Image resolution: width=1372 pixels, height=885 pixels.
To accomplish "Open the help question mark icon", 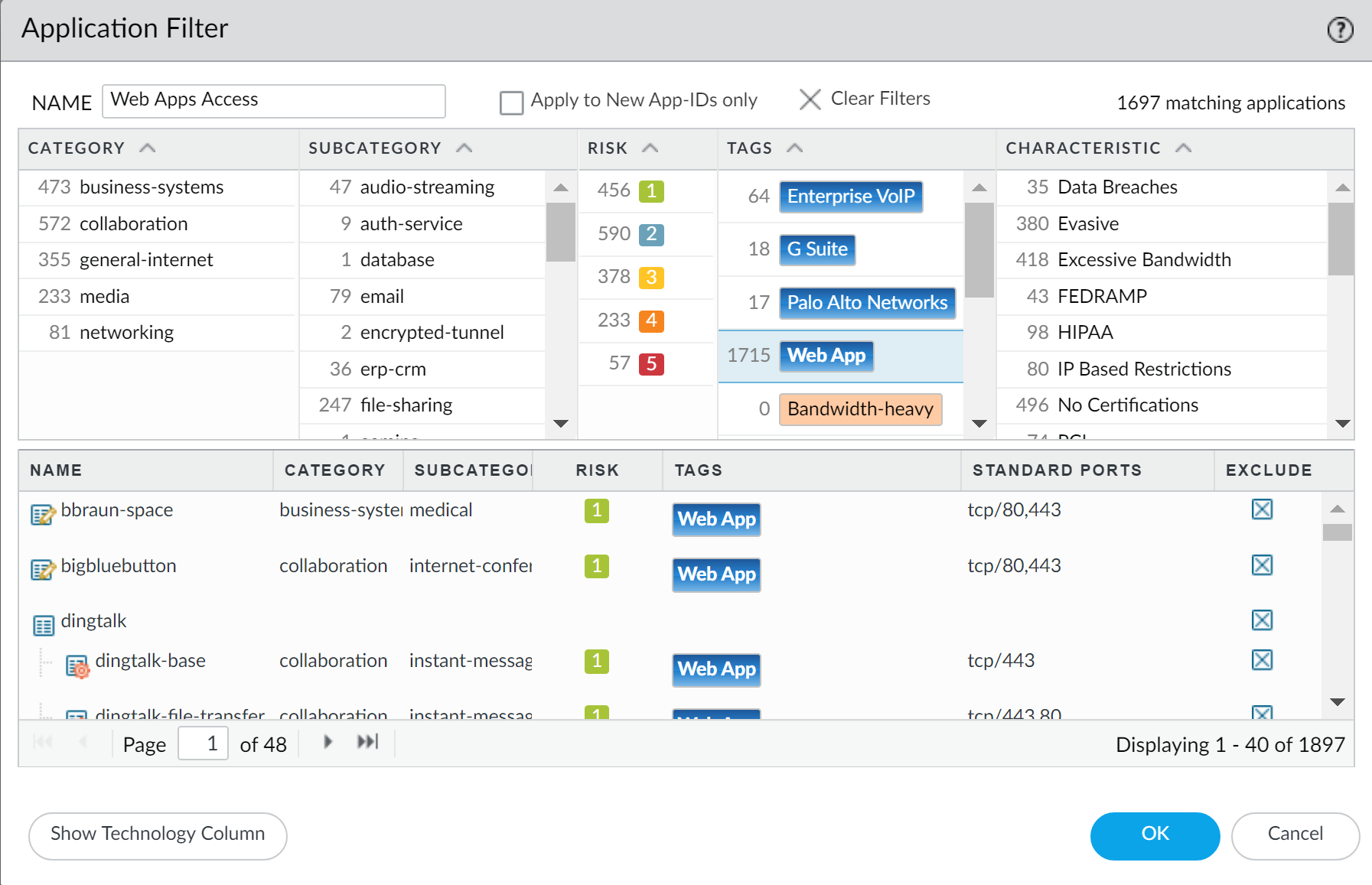I will (1339, 30).
